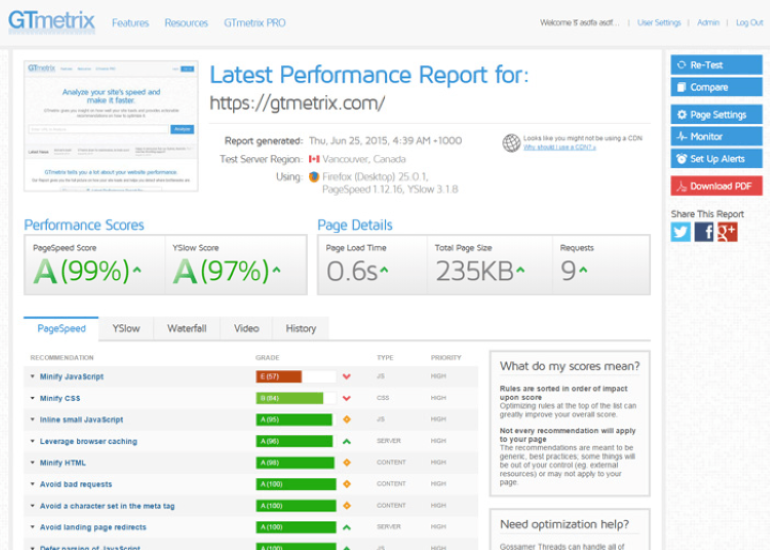Click the Log Out link
This screenshot has height=550, width=770.
[x=749, y=23]
